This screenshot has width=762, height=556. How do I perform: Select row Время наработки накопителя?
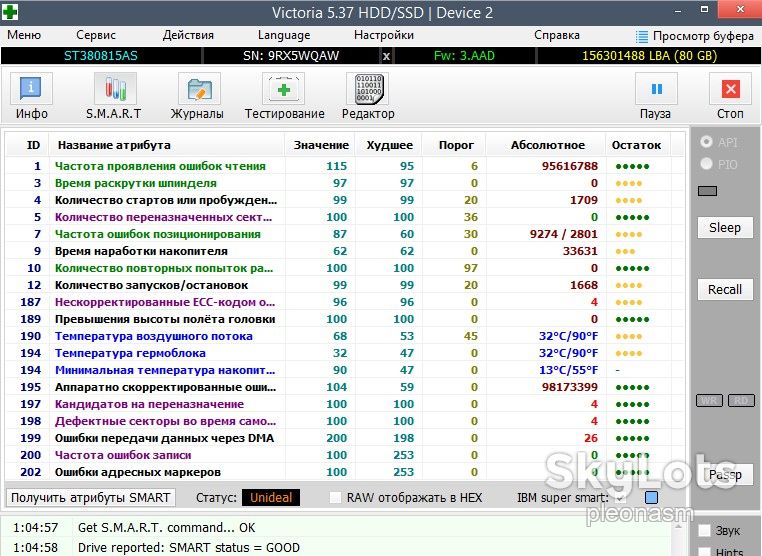pos(344,251)
